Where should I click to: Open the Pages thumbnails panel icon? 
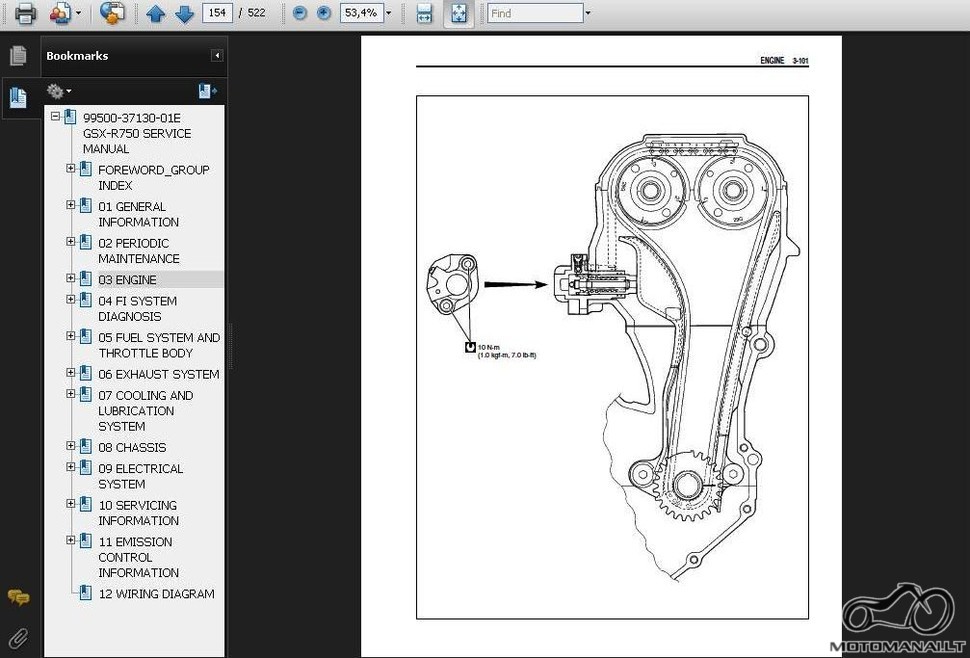pyautogui.click(x=18, y=56)
